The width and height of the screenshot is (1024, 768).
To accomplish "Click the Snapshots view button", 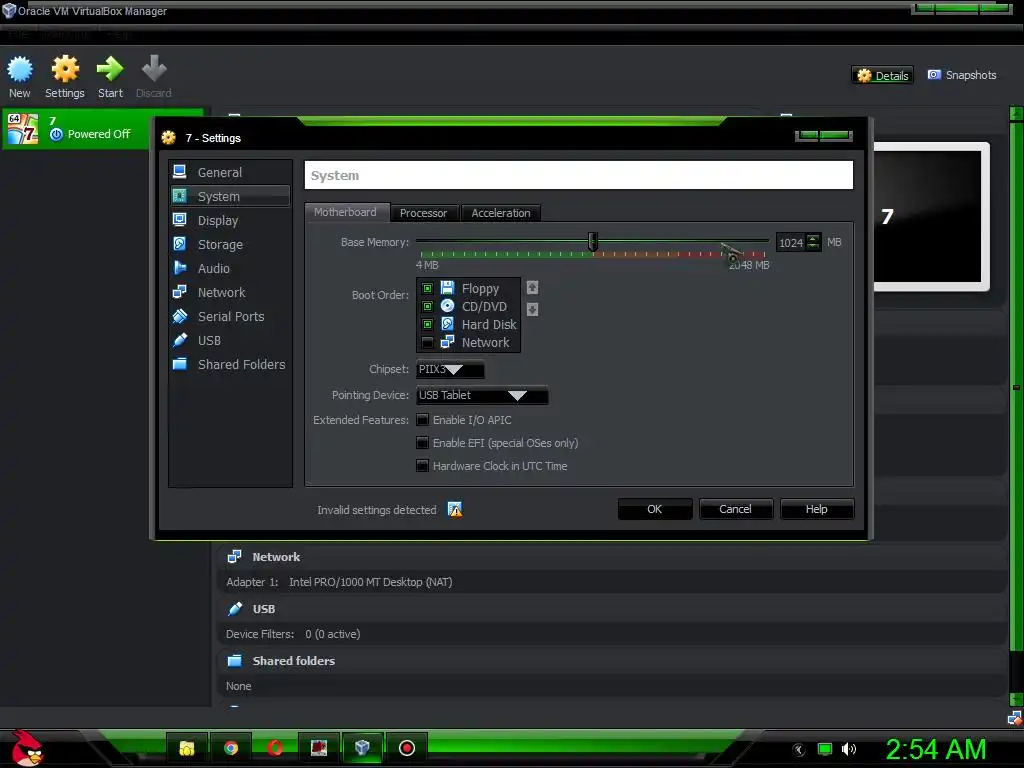I will point(962,75).
